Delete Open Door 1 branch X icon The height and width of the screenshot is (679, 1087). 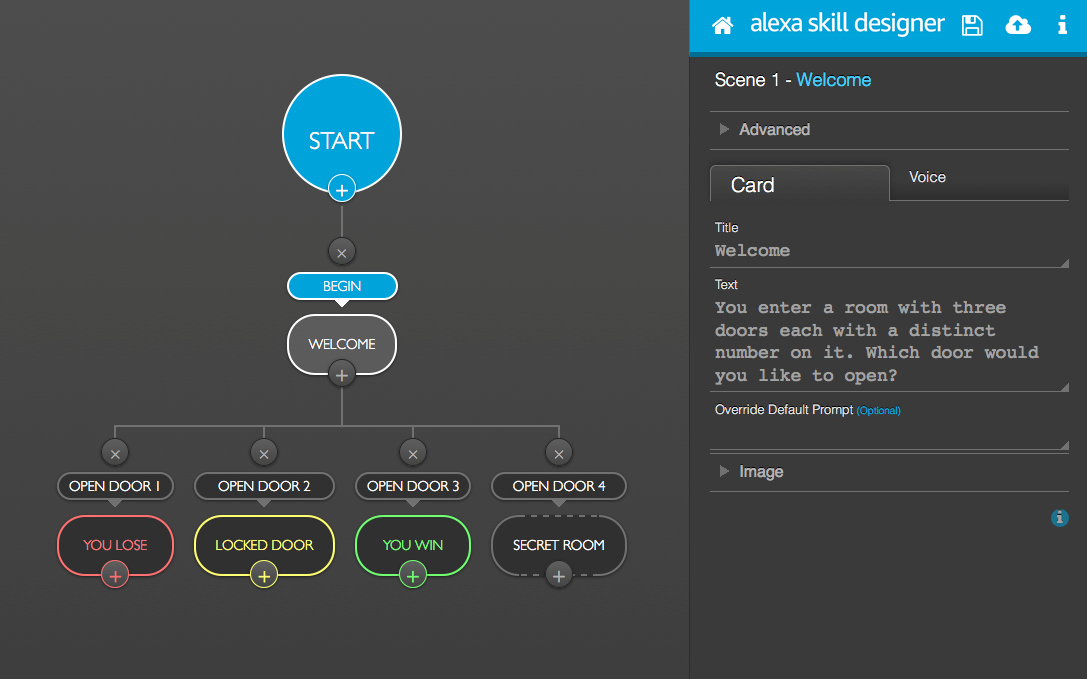[x=115, y=453]
